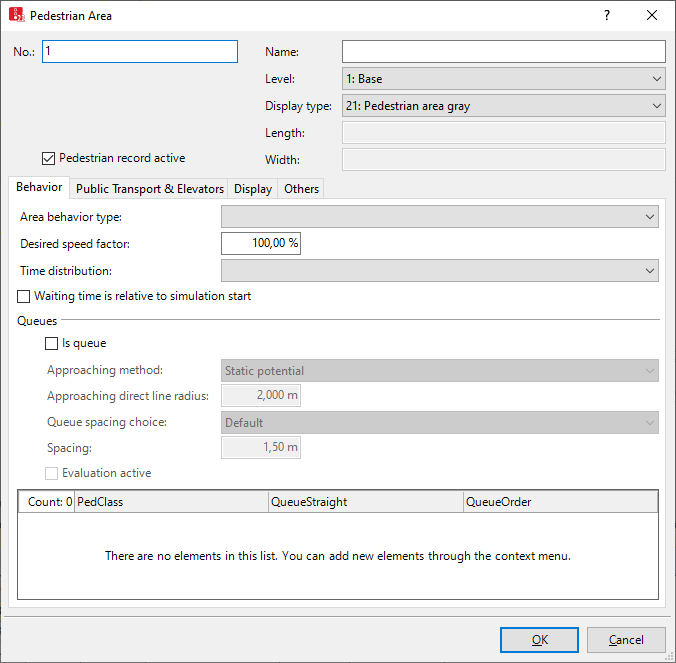Close the Pedestrian Area dialog
Screen dimensions: 676x663
click(x=652, y=16)
